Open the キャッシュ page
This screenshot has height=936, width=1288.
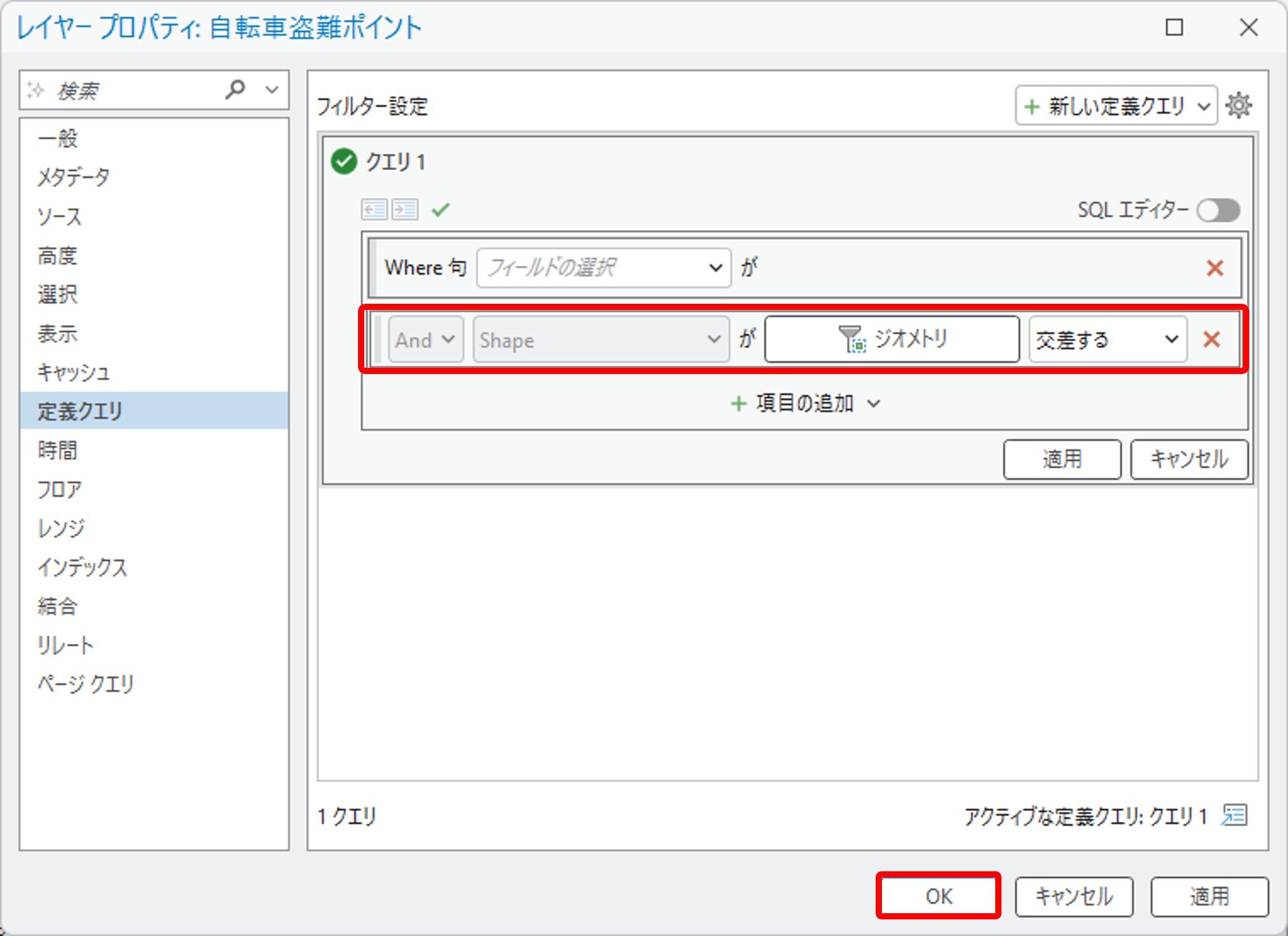coord(154,372)
